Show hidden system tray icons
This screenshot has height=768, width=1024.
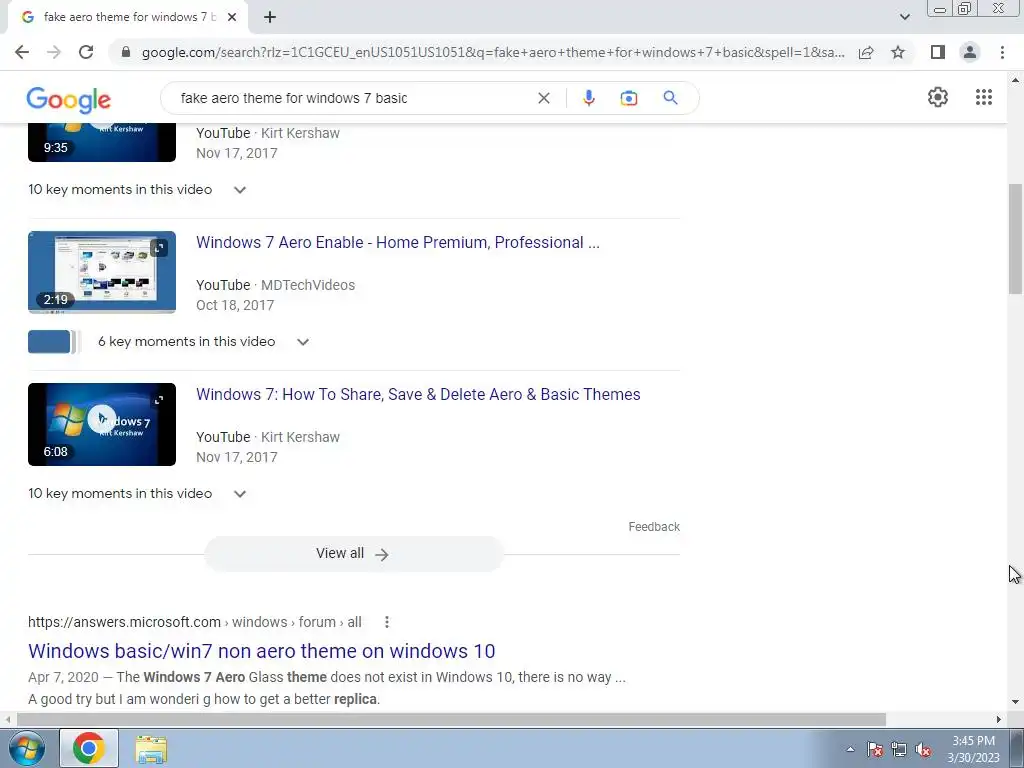(850, 750)
